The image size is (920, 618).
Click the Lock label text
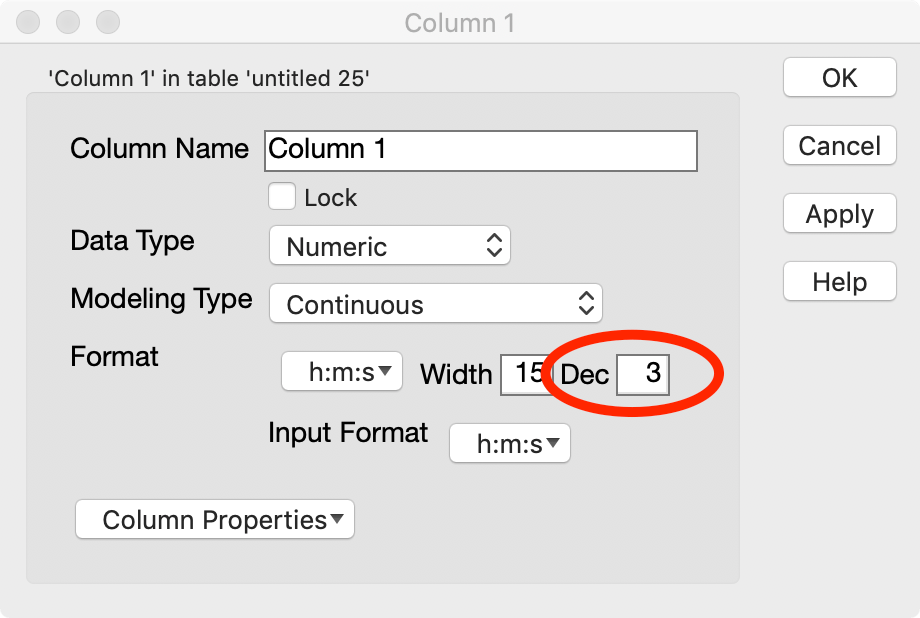coord(330,198)
